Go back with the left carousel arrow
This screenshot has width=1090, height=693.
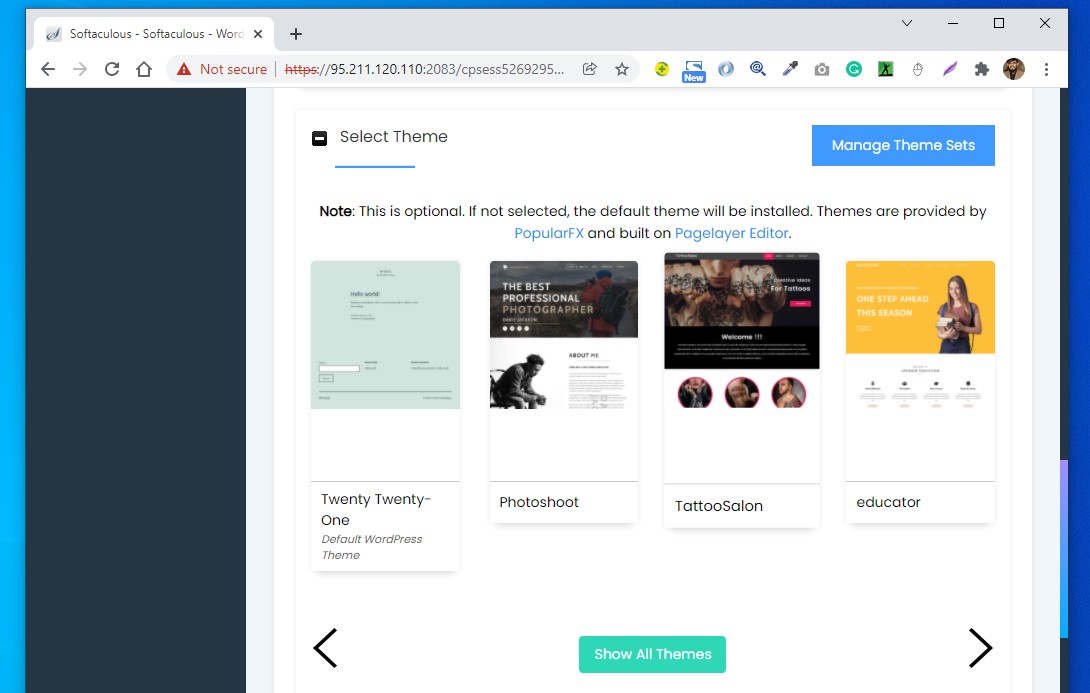pos(325,648)
